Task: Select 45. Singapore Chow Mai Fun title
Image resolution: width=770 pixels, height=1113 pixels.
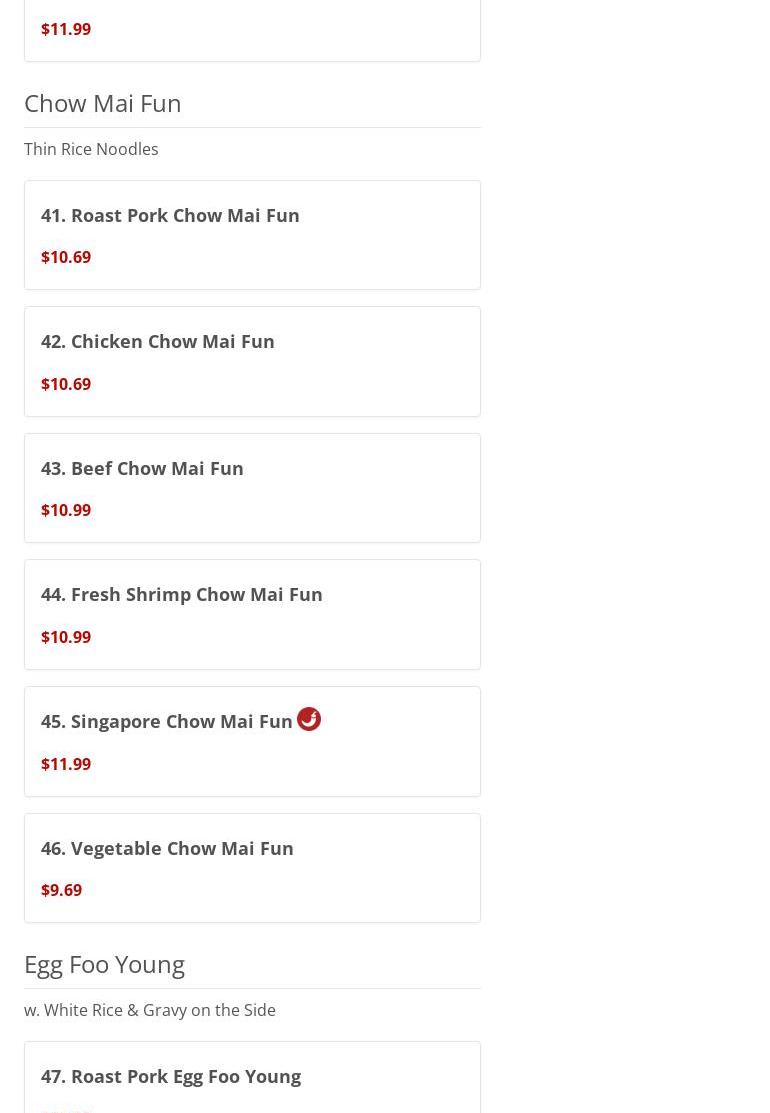Action: (166, 721)
